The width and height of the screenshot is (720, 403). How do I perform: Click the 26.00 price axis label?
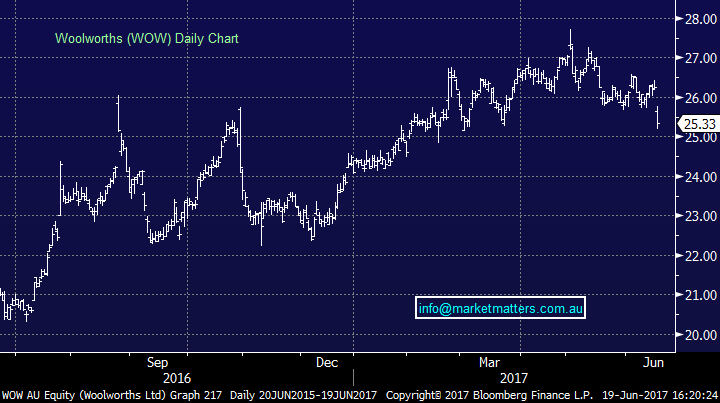(x=701, y=98)
